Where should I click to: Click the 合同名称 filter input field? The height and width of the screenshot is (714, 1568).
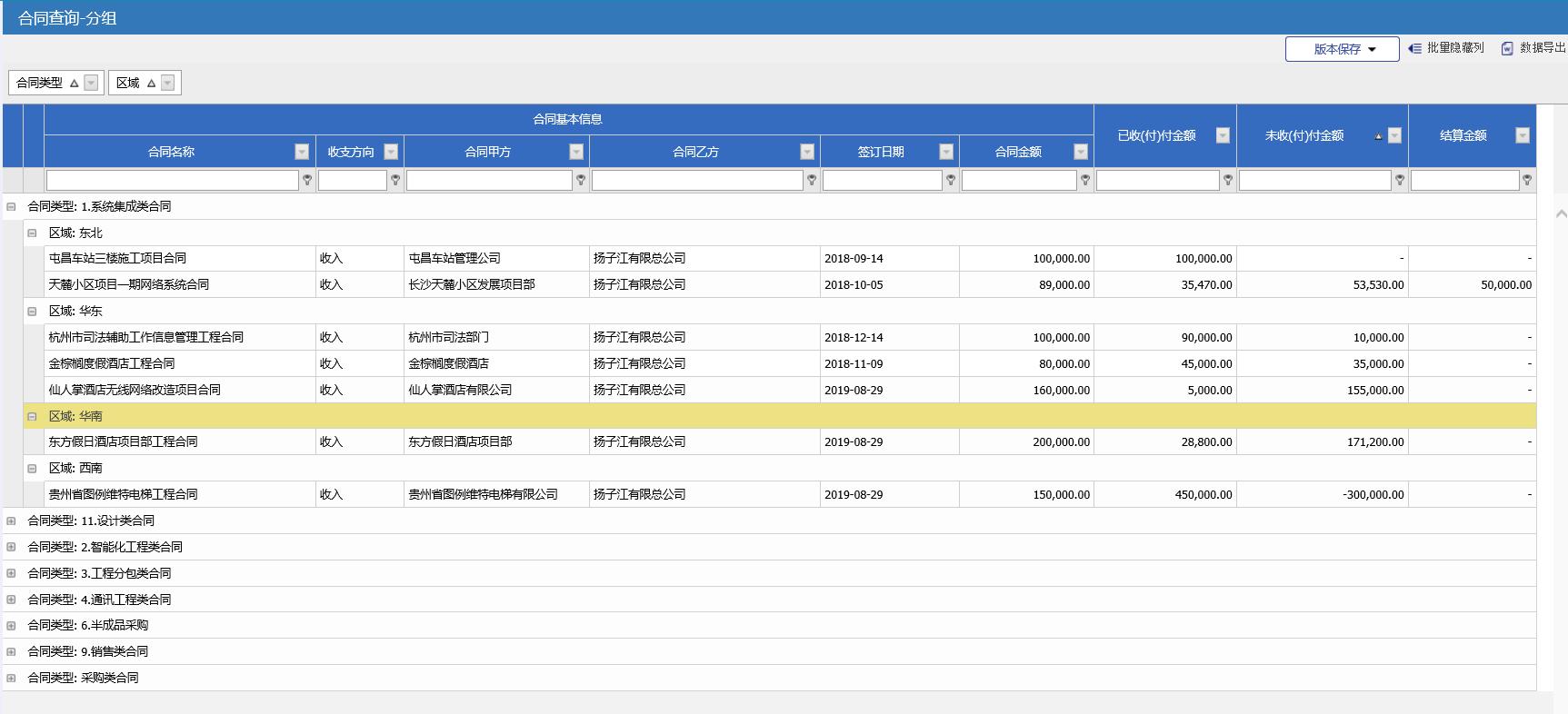pos(172,181)
